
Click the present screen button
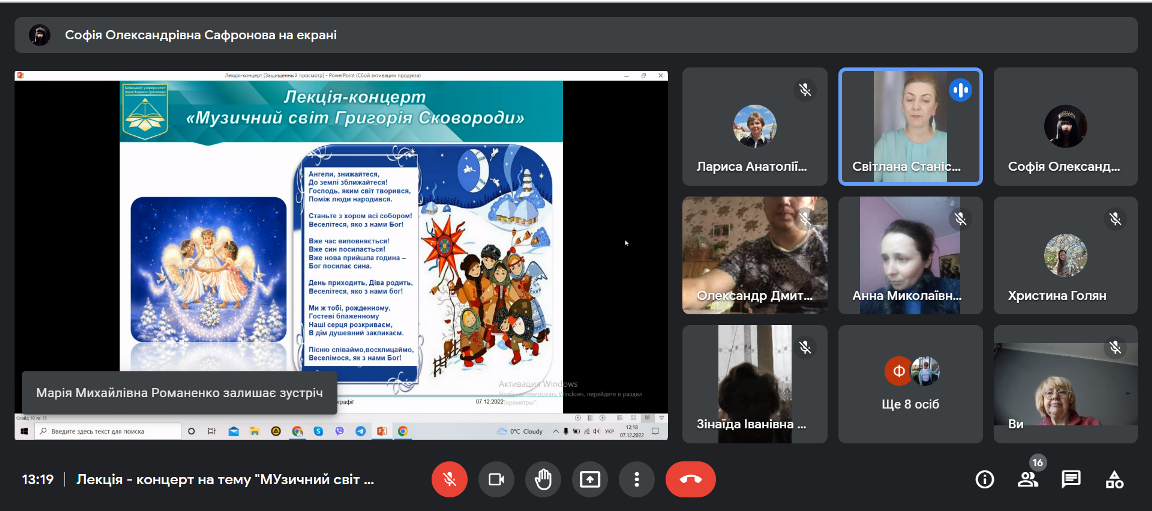click(x=590, y=479)
